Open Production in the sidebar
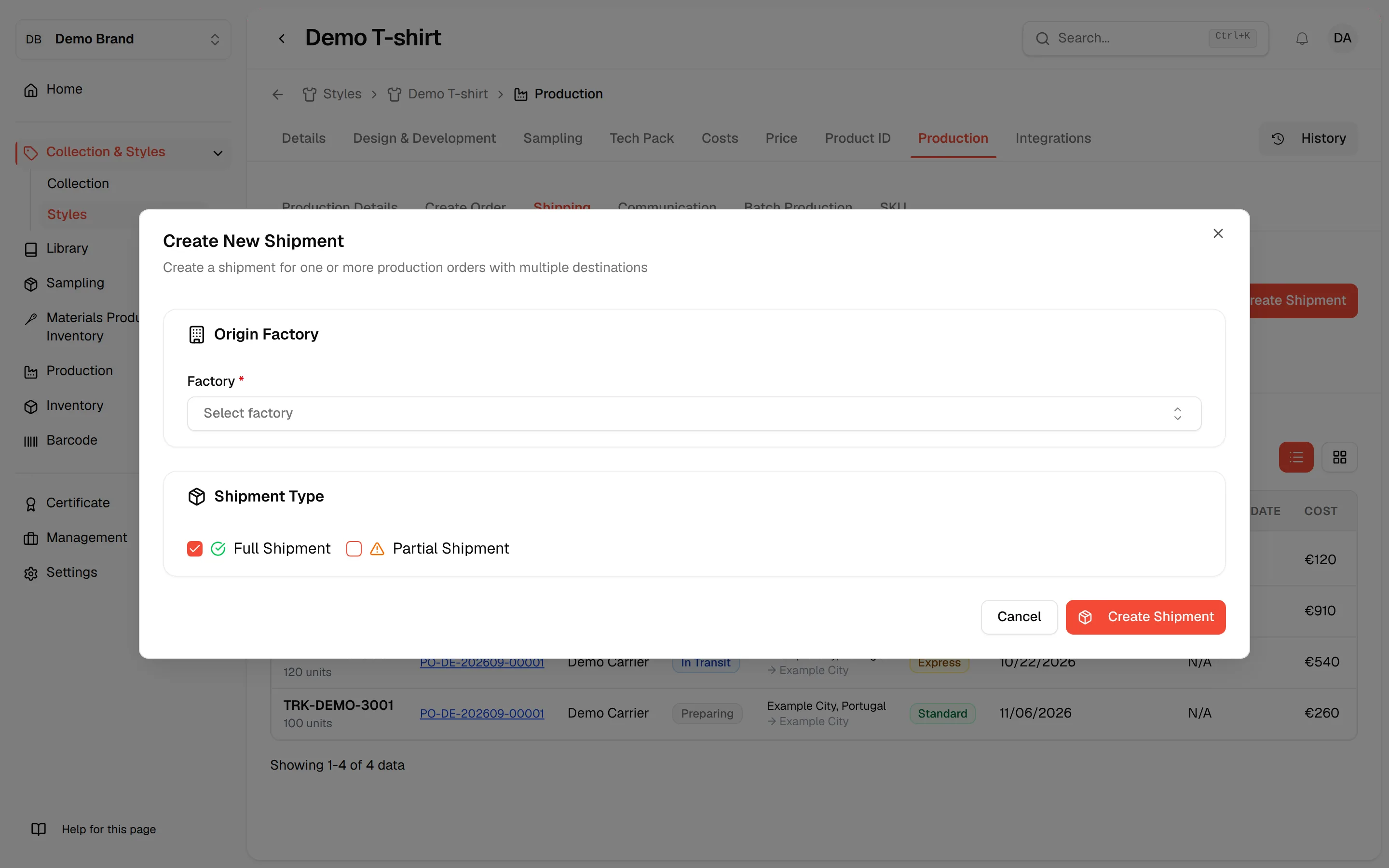Viewport: 1389px width, 868px height. (79, 371)
